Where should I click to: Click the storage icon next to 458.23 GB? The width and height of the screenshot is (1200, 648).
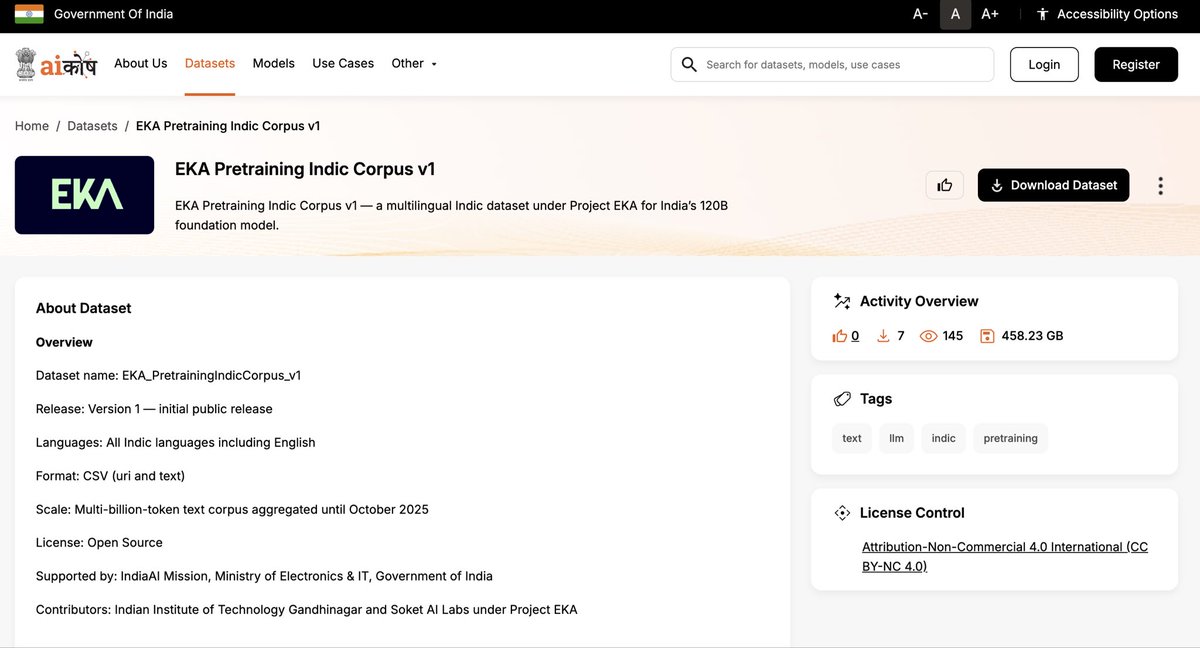pyautogui.click(x=986, y=335)
